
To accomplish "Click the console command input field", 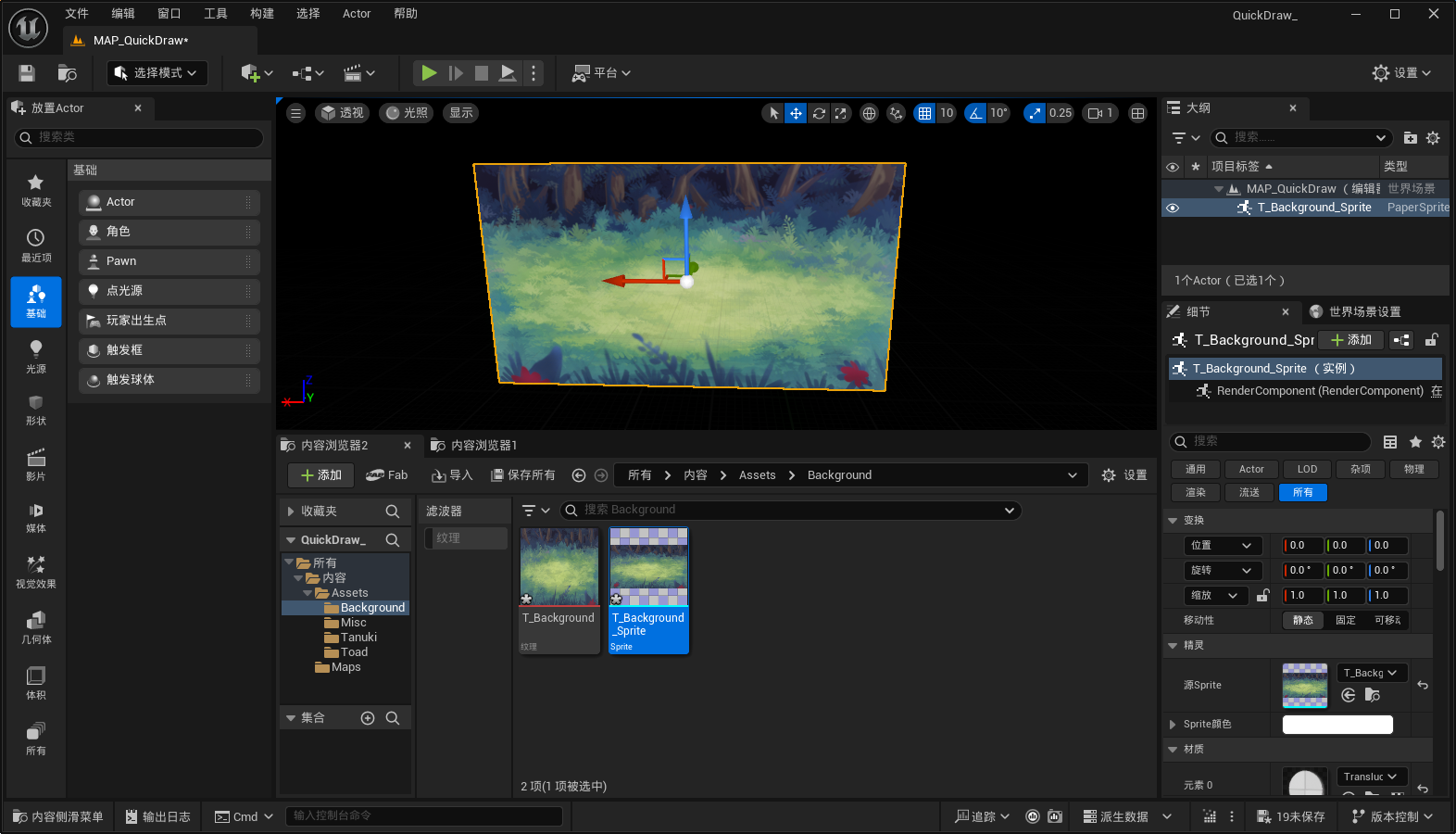I will [424, 816].
